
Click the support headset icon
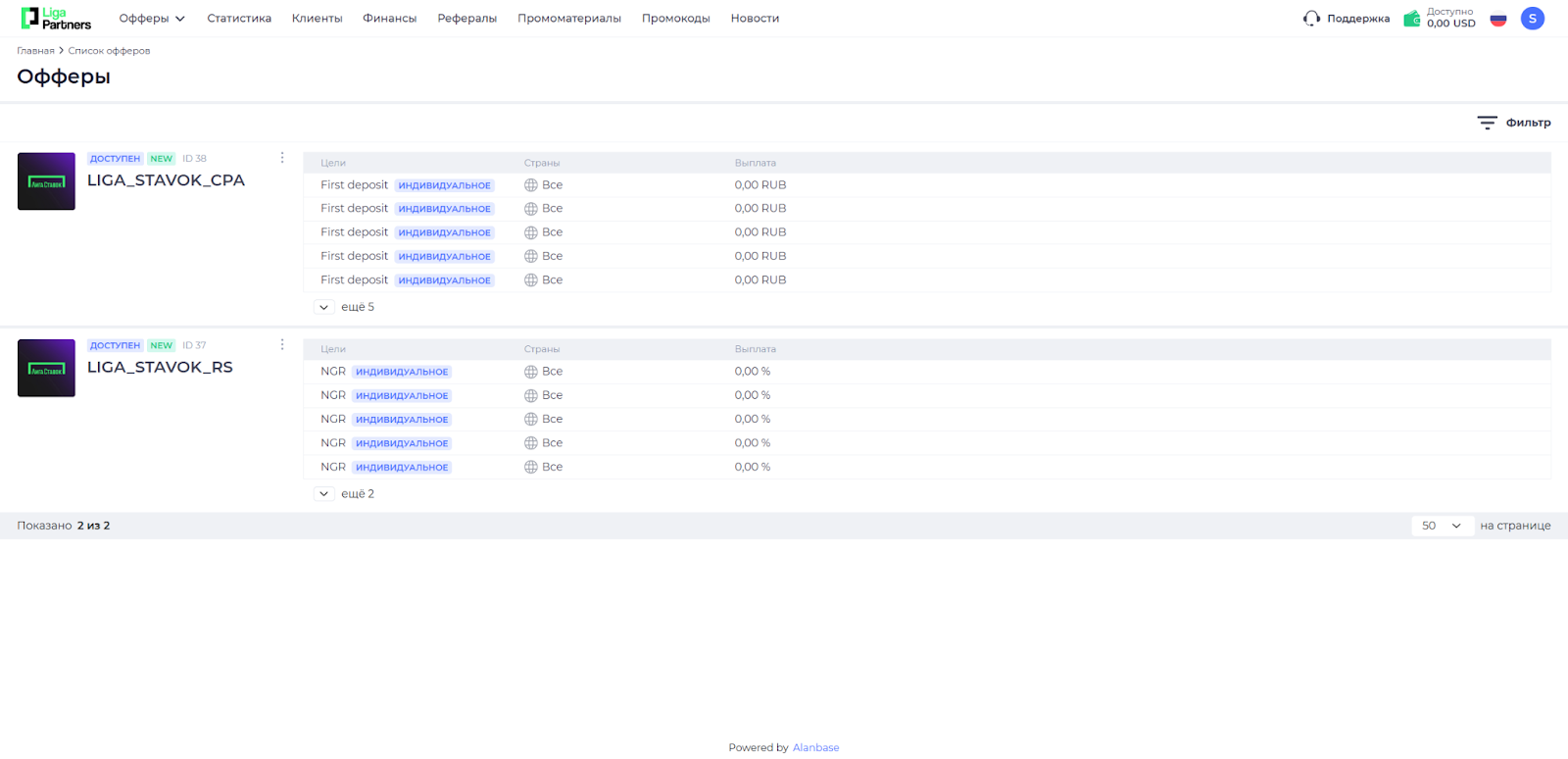(x=1311, y=18)
